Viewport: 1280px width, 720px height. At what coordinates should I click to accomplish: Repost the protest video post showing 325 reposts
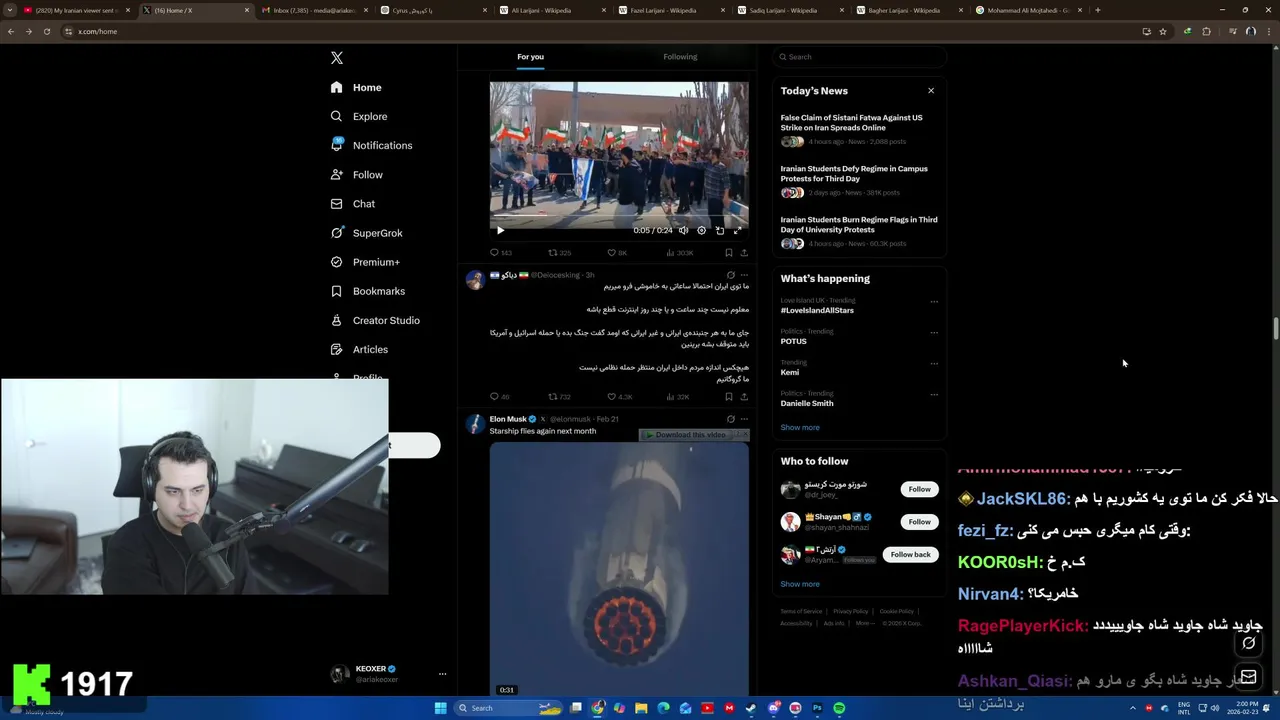[x=559, y=253]
